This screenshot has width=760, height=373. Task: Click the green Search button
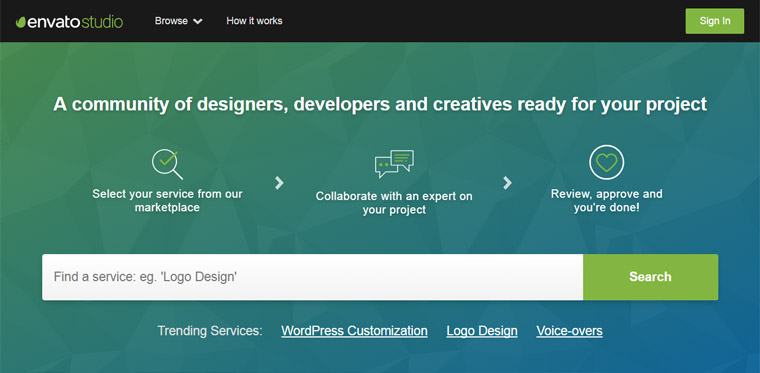650,277
